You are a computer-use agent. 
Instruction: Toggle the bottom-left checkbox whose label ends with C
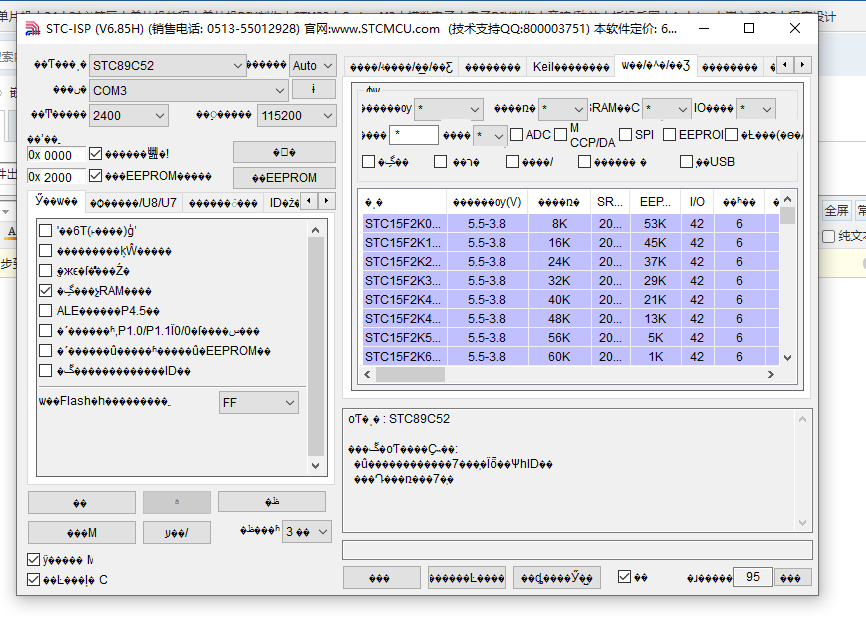click(34, 579)
